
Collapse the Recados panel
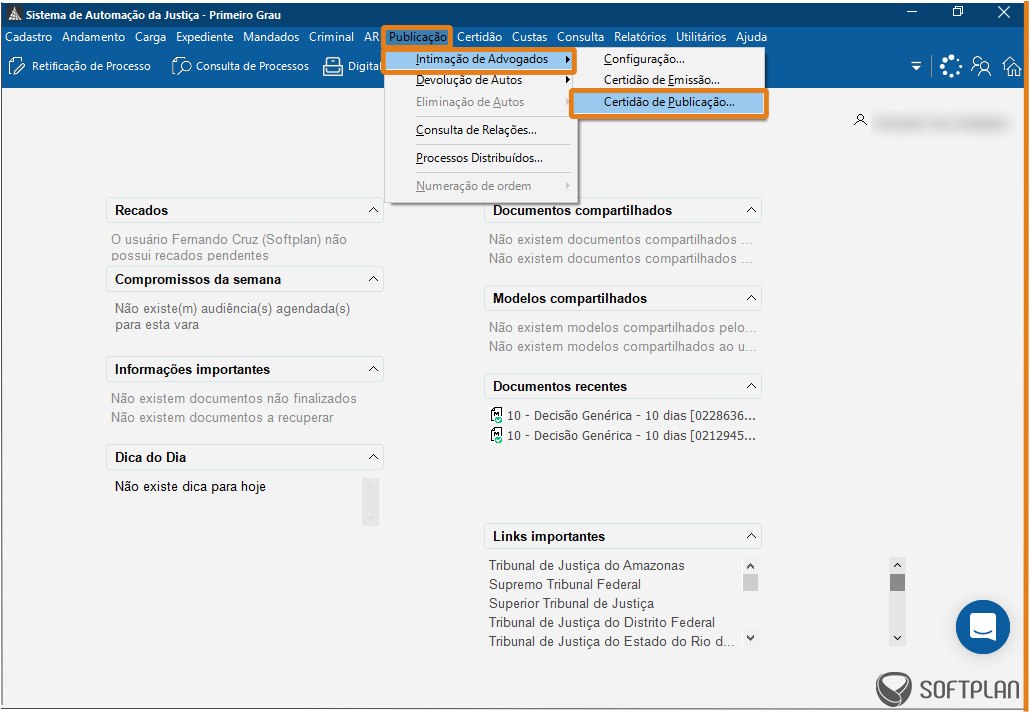point(373,210)
